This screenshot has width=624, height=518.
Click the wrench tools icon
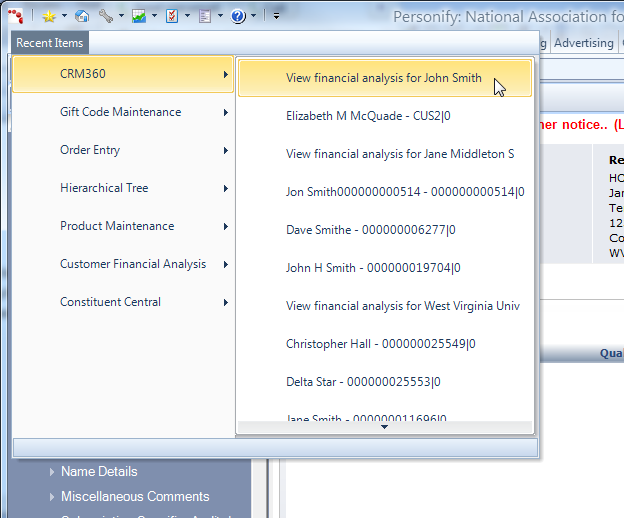click(105, 16)
